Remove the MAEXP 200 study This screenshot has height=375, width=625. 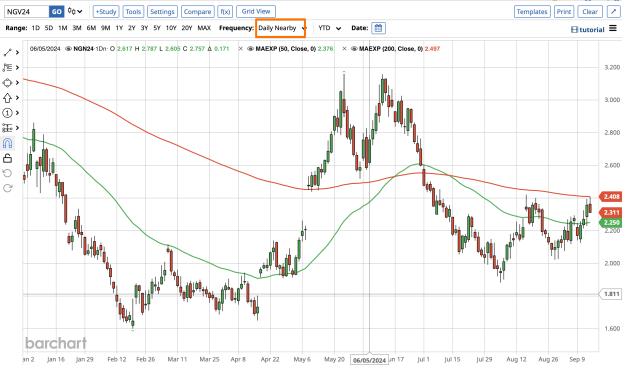pyautogui.click(x=344, y=49)
